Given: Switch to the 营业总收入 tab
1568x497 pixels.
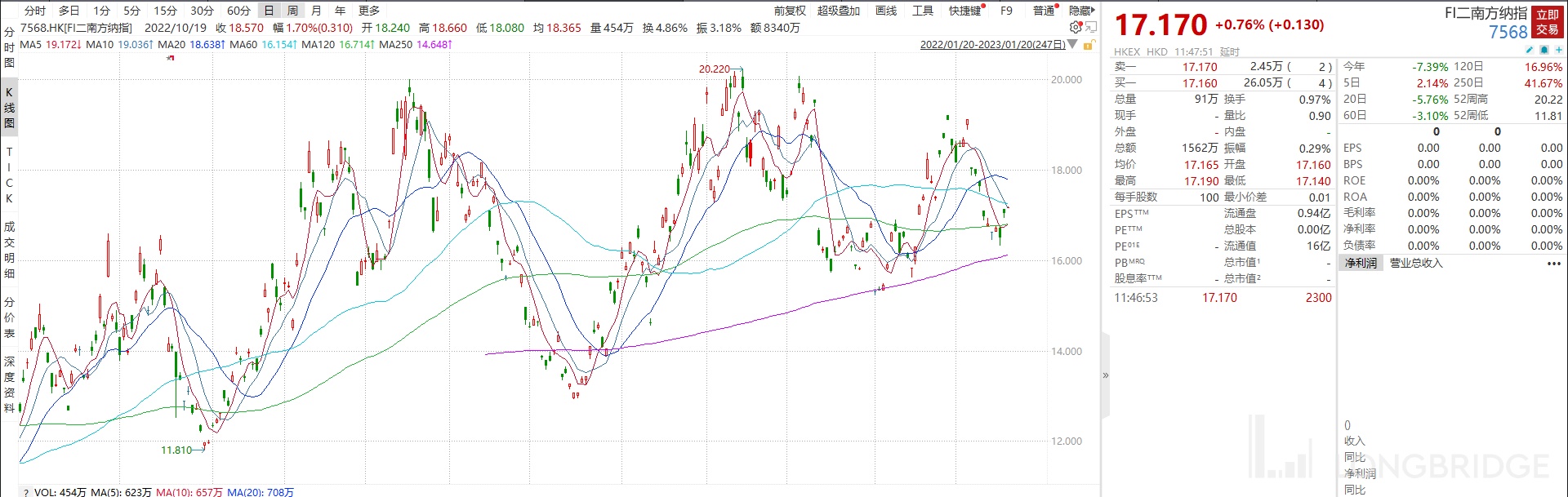Looking at the screenshot, I should (x=1416, y=264).
